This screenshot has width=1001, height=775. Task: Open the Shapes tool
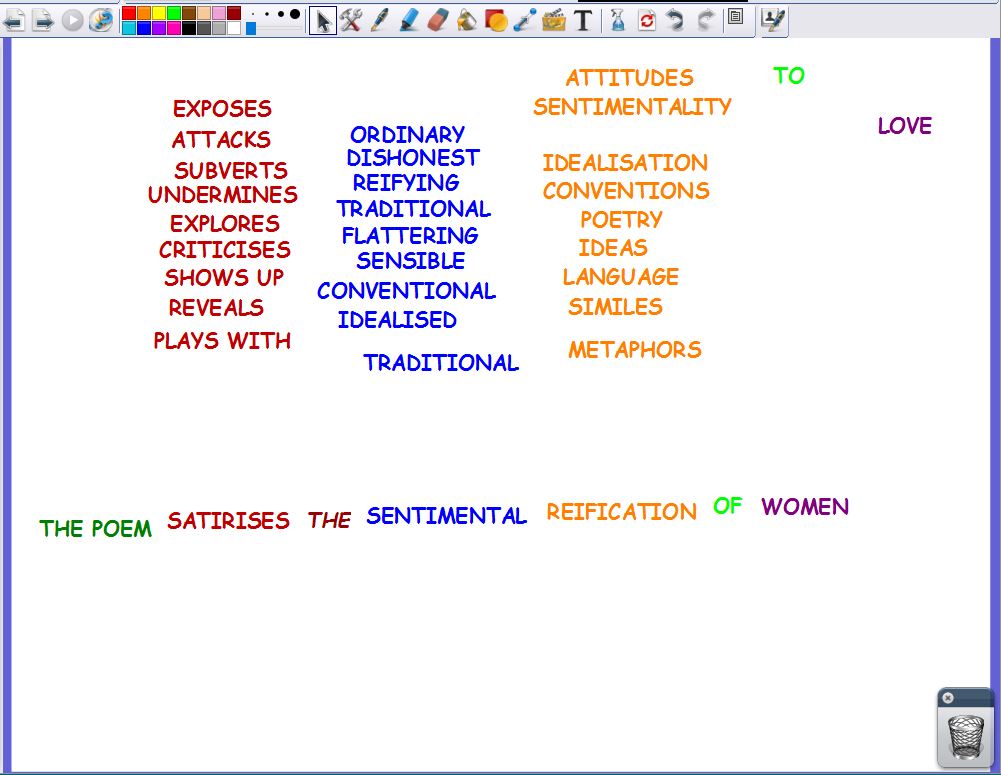point(496,20)
